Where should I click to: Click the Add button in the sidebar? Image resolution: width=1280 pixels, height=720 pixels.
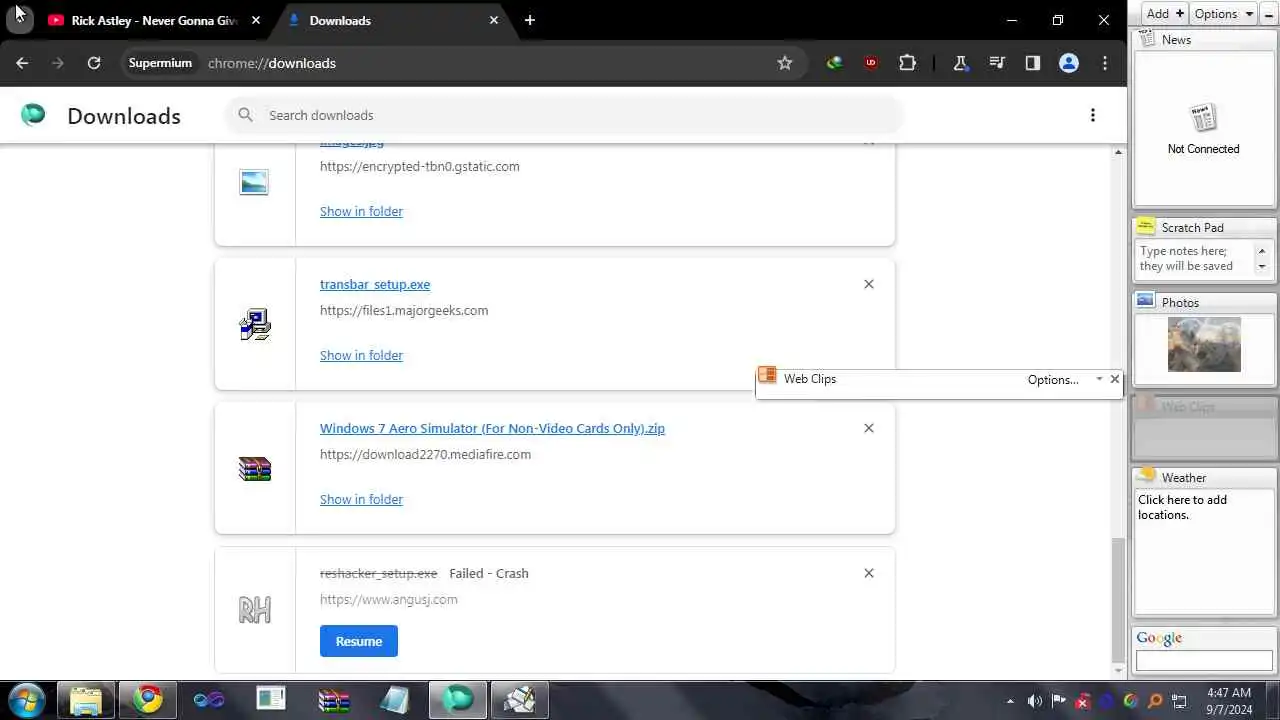pos(1164,13)
